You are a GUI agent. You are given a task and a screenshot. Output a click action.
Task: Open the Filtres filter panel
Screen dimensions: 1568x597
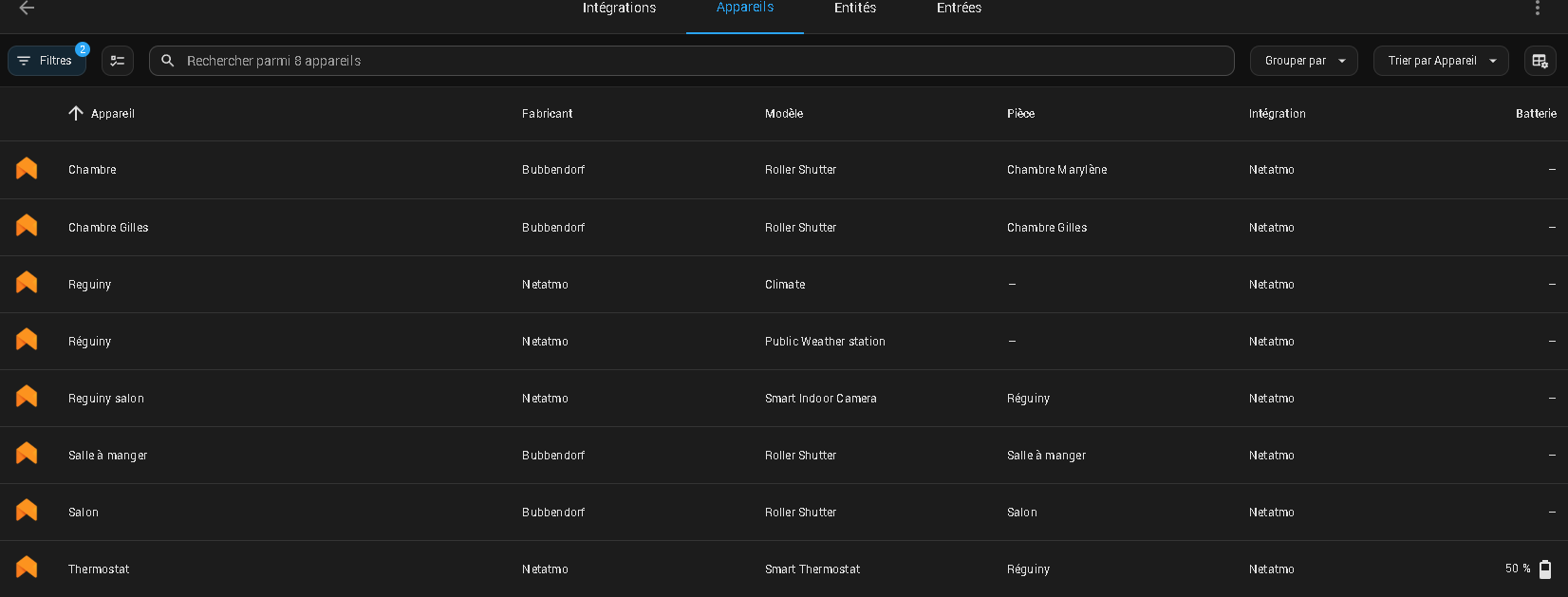(47, 61)
